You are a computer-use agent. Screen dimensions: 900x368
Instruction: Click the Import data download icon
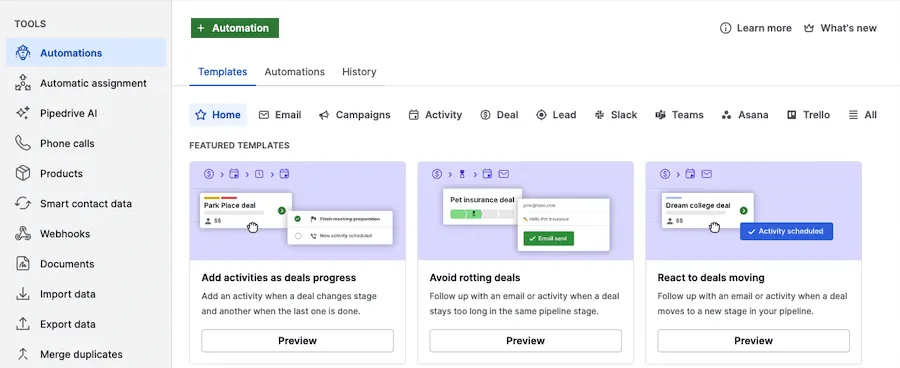23,294
